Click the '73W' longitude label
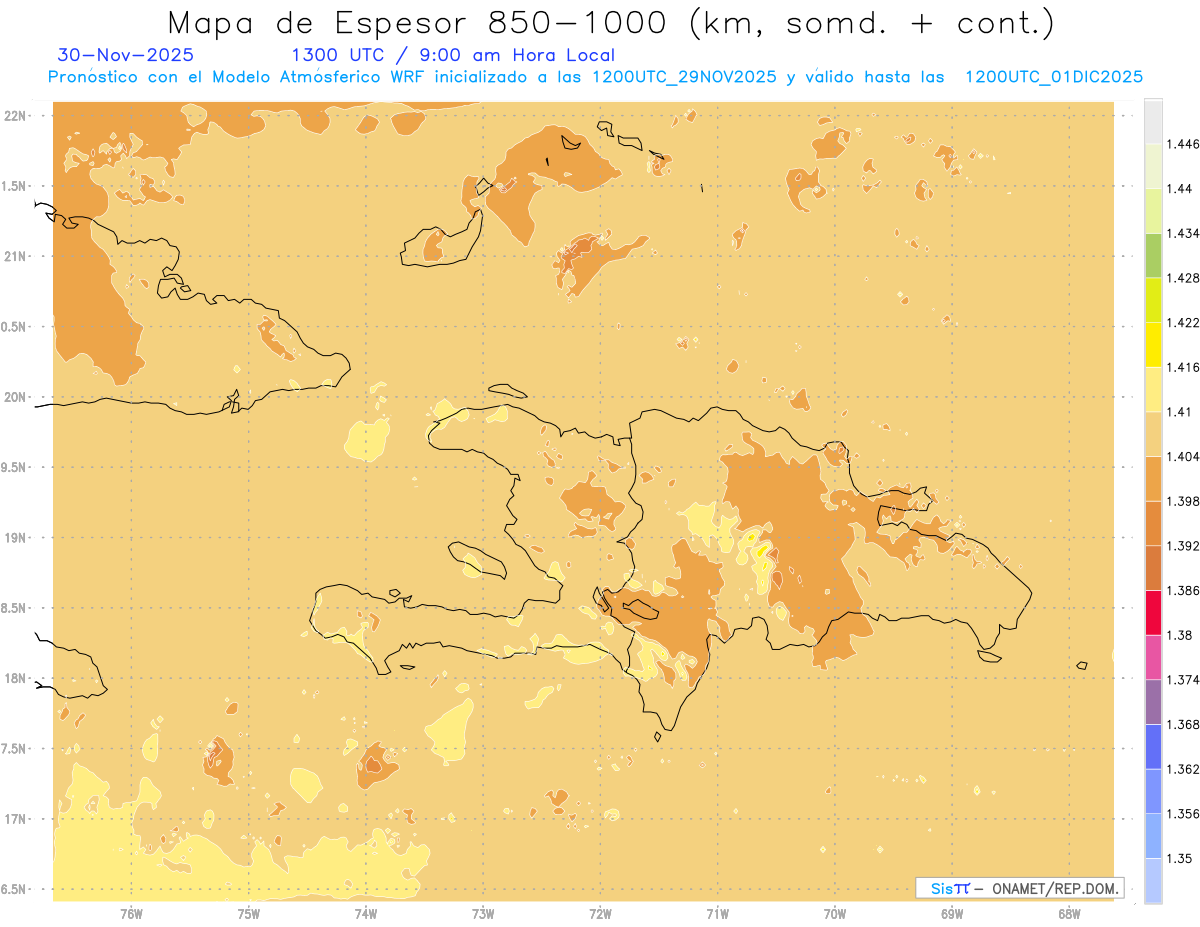Image resolution: width=1200 pixels, height=927 pixels. (483, 913)
